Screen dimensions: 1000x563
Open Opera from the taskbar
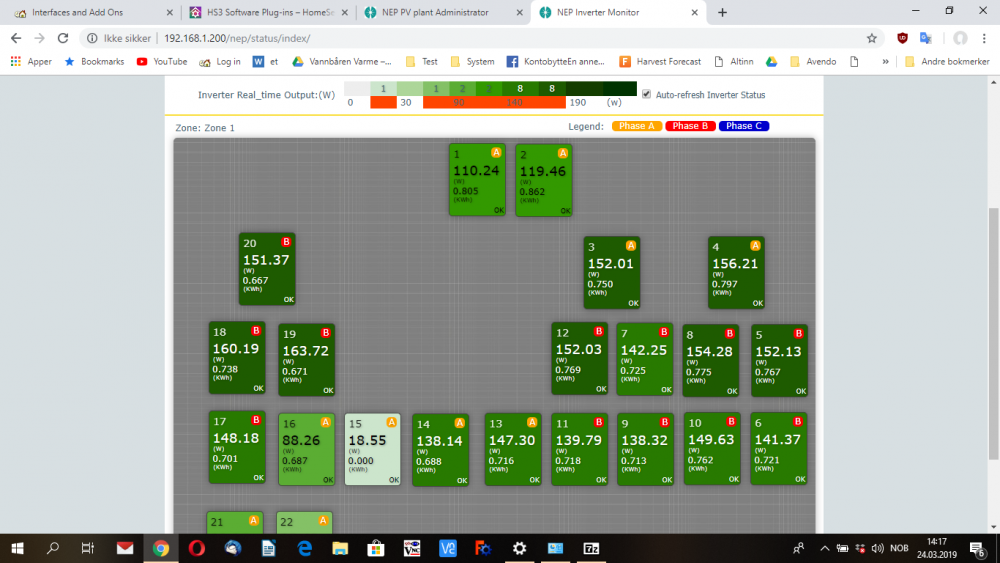pyautogui.click(x=197, y=548)
